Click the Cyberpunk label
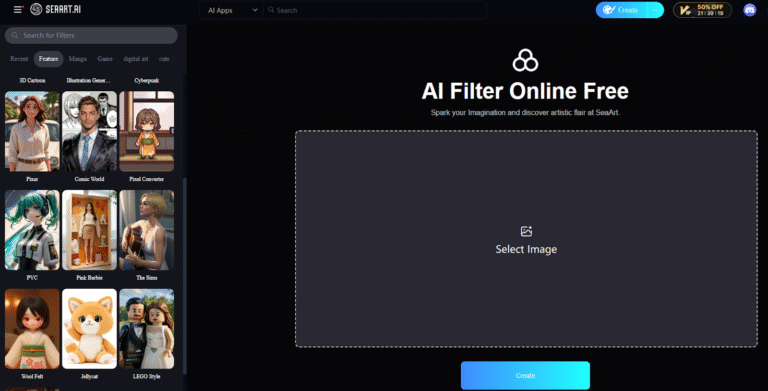 coord(146,80)
